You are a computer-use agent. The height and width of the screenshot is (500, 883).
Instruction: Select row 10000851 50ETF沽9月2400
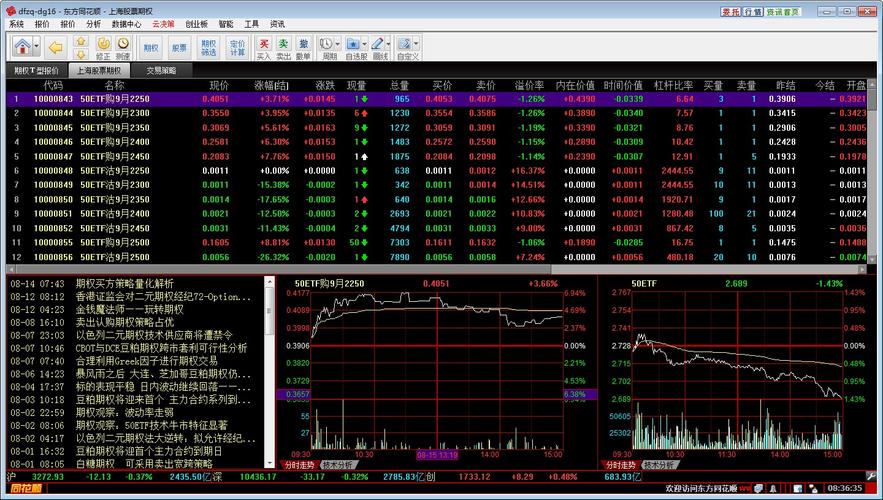coord(437,213)
